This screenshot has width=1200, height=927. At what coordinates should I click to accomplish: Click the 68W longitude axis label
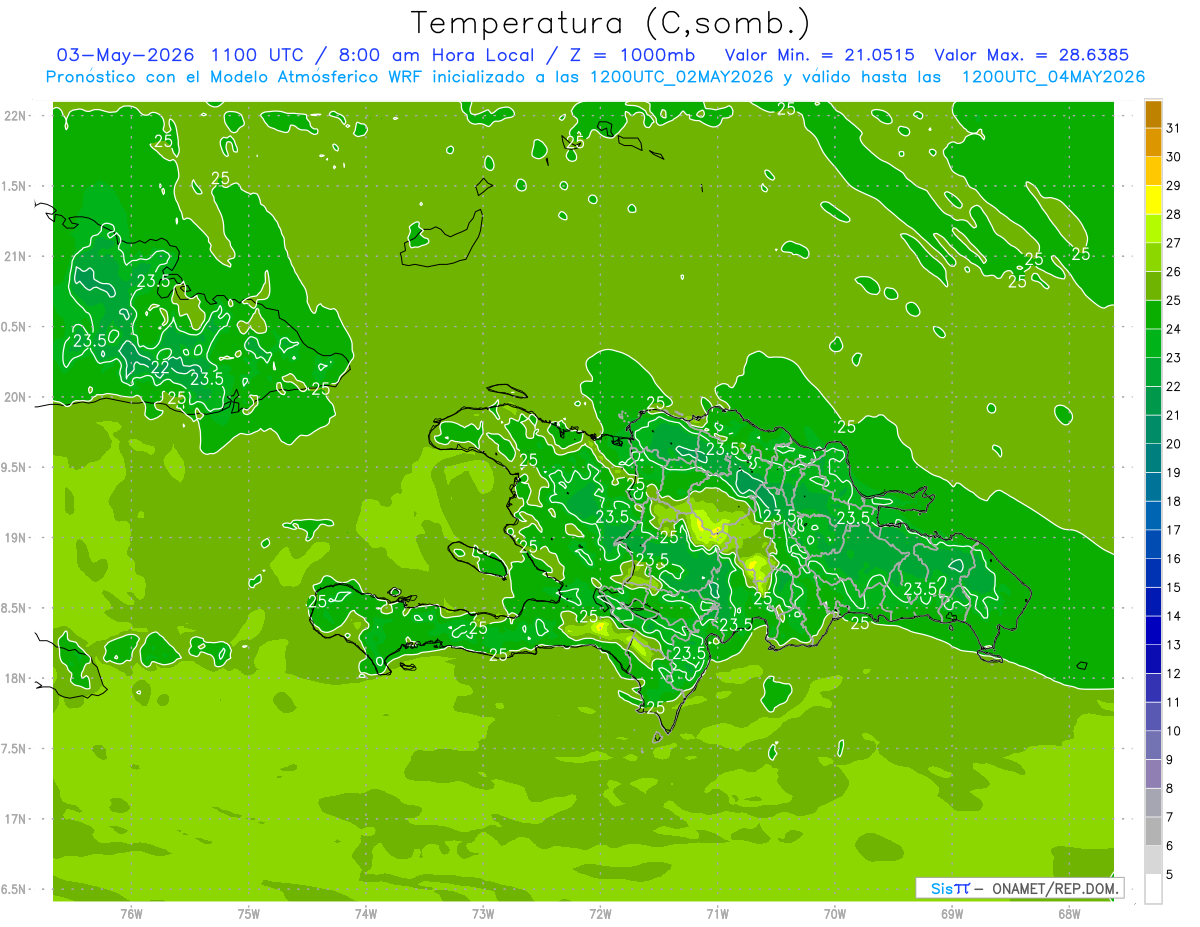point(1069,913)
